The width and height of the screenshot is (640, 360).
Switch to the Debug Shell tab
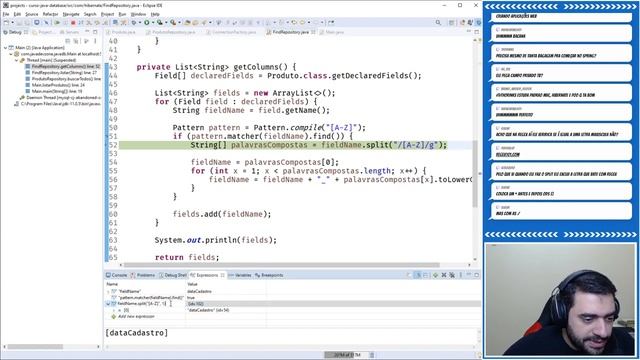tap(173, 275)
